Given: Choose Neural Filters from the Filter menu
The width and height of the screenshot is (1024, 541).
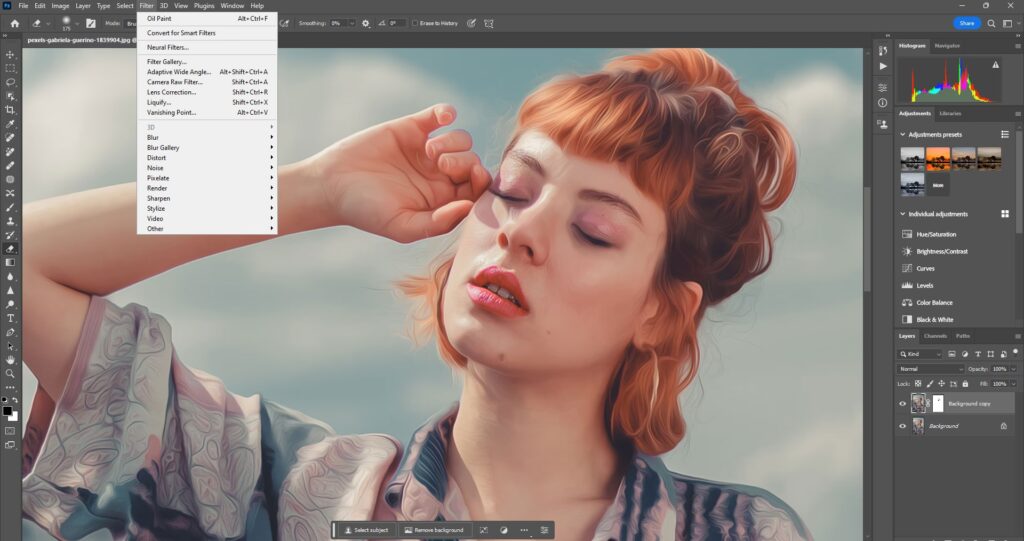Looking at the screenshot, I should coord(168,47).
